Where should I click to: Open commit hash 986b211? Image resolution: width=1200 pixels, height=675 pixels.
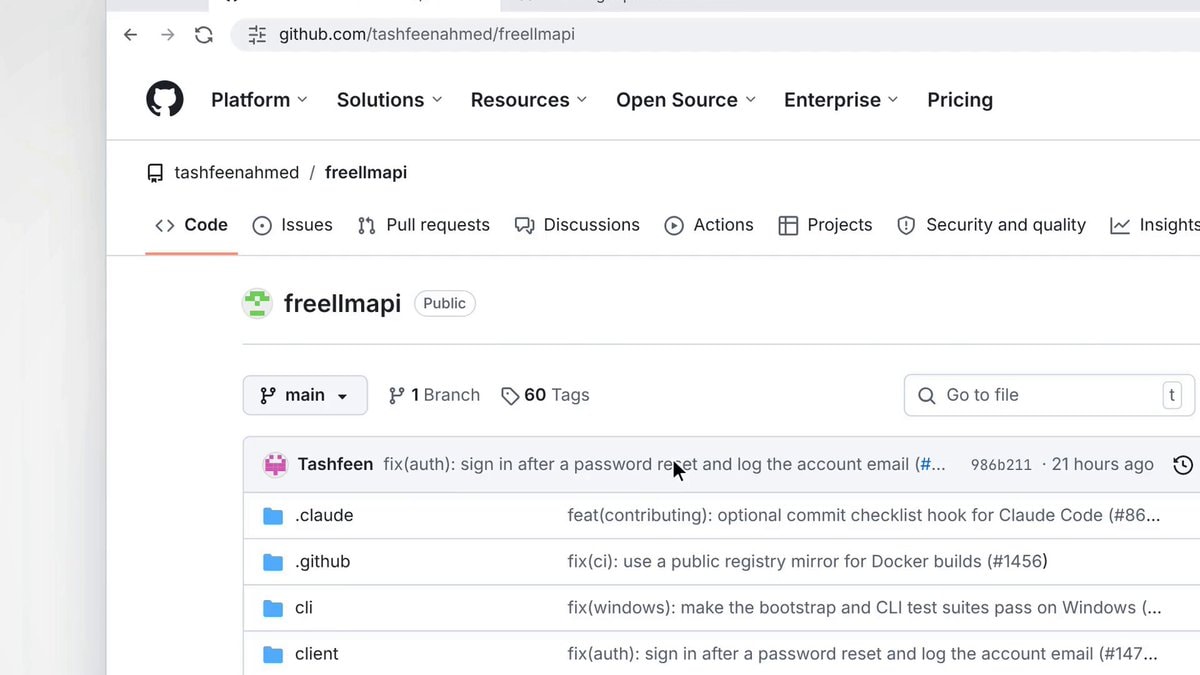1001,465
